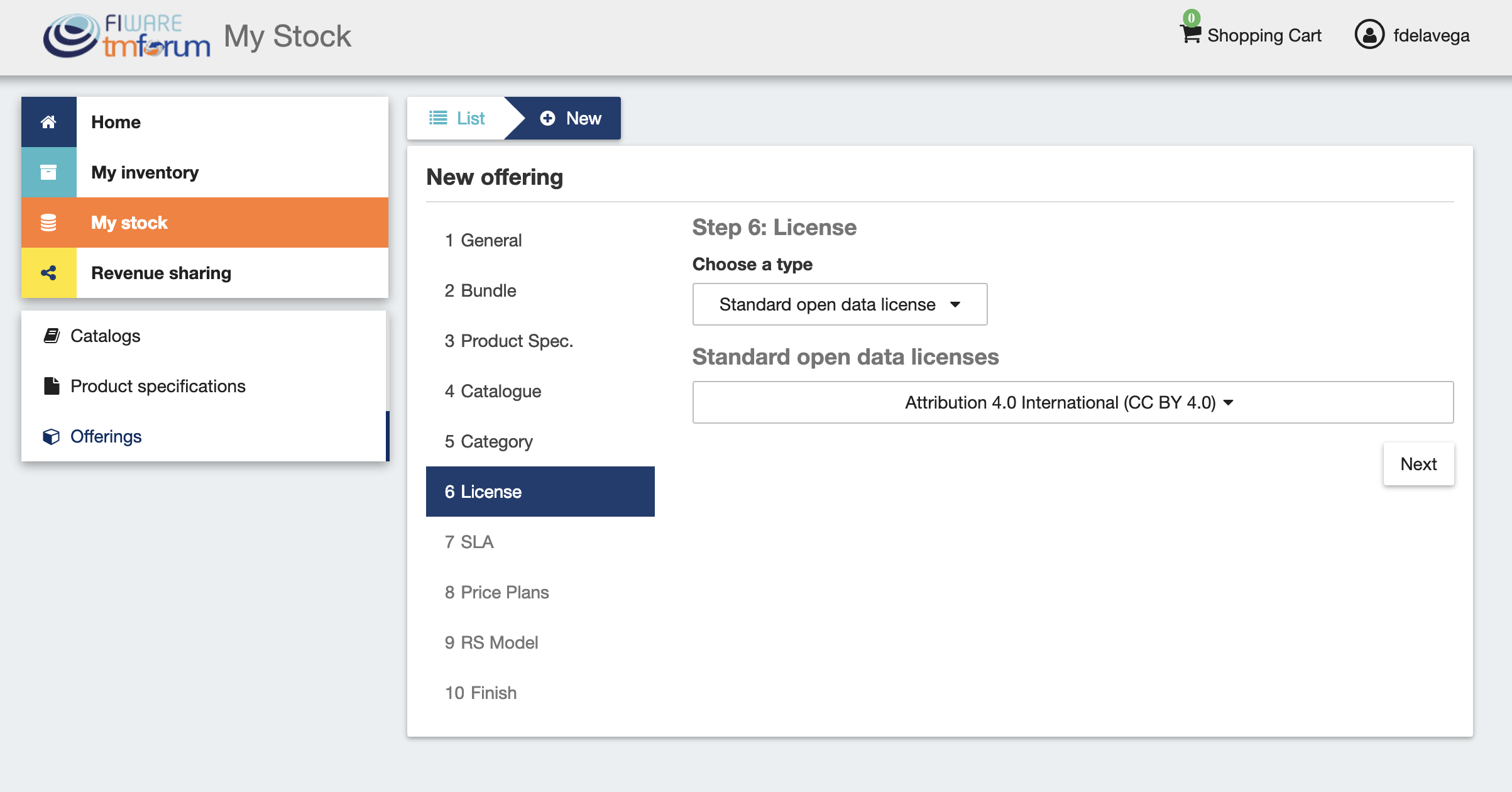Open the Standard open data license type dropdown
This screenshot has width=1512, height=792.
coord(840,304)
